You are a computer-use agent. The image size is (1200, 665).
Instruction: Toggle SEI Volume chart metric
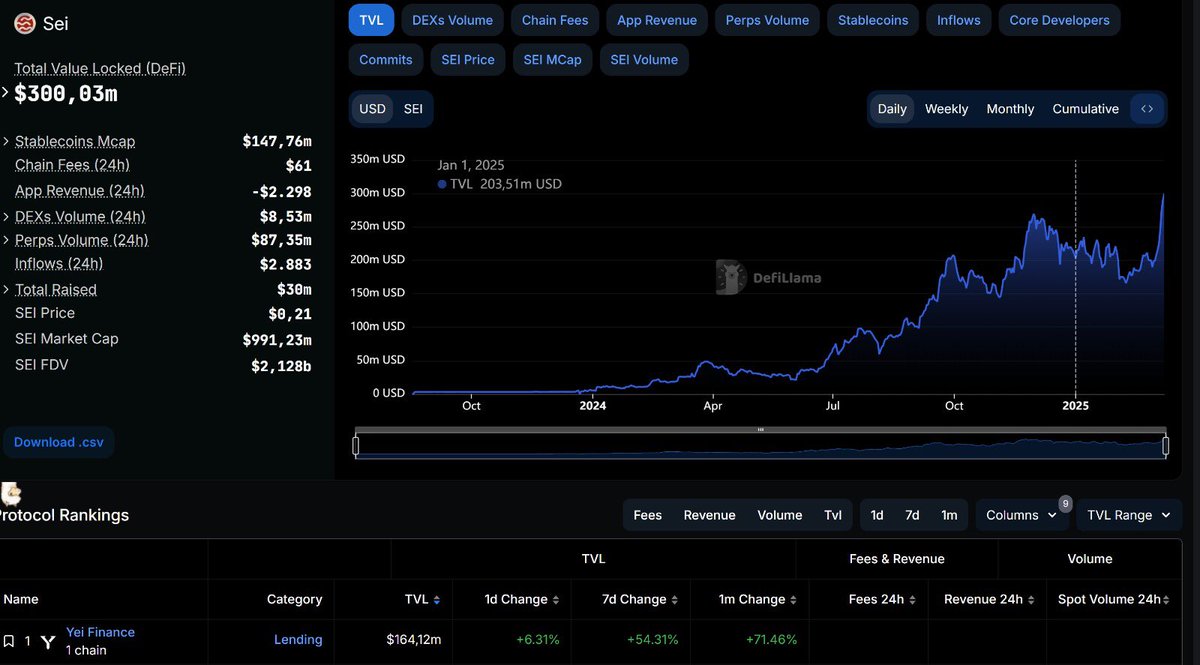(x=644, y=60)
